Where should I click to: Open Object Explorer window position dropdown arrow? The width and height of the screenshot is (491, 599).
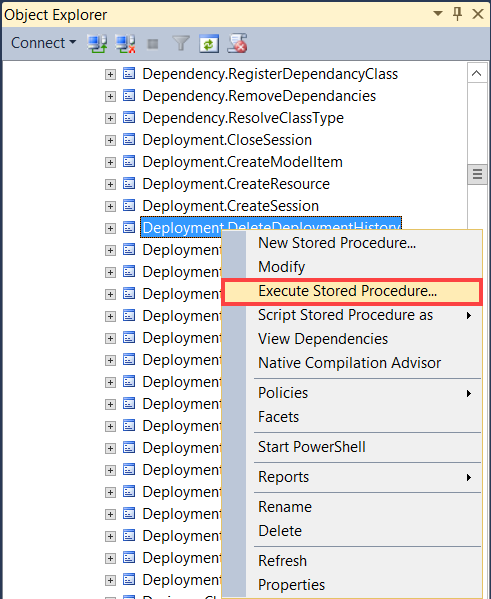pos(438,14)
